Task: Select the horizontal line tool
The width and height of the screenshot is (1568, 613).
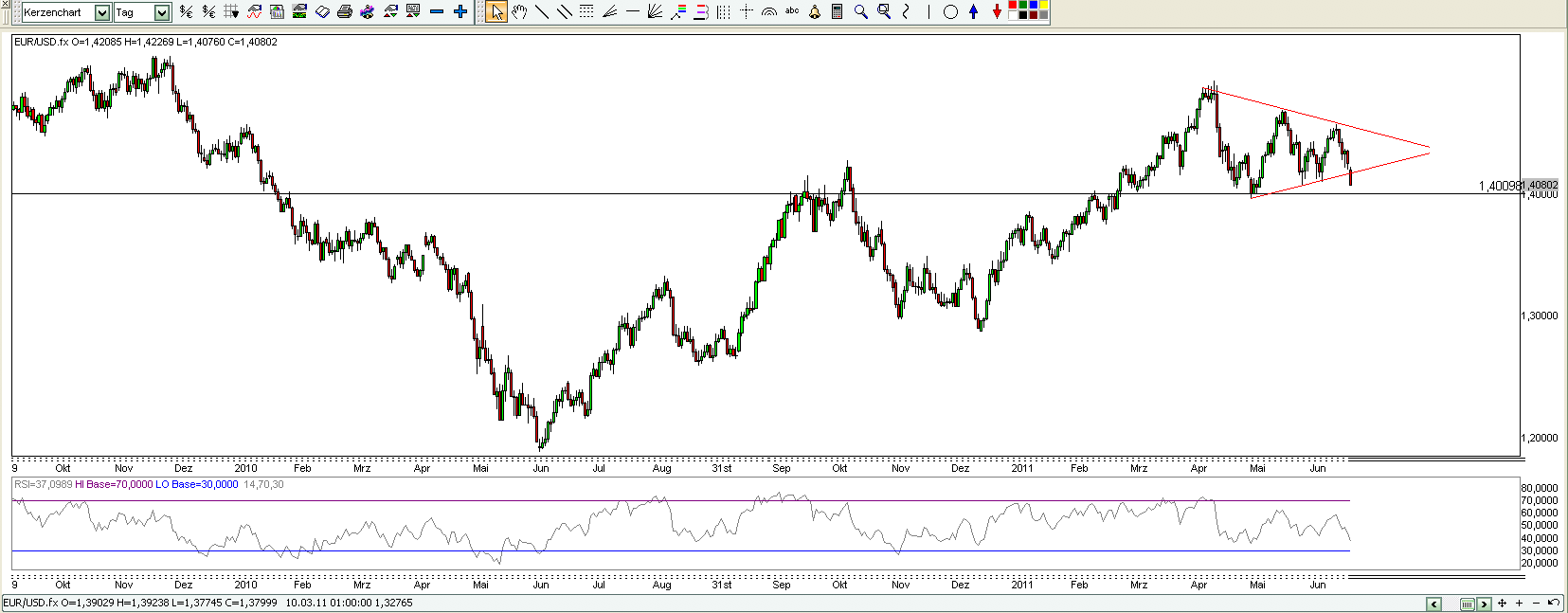Action: (633, 12)
